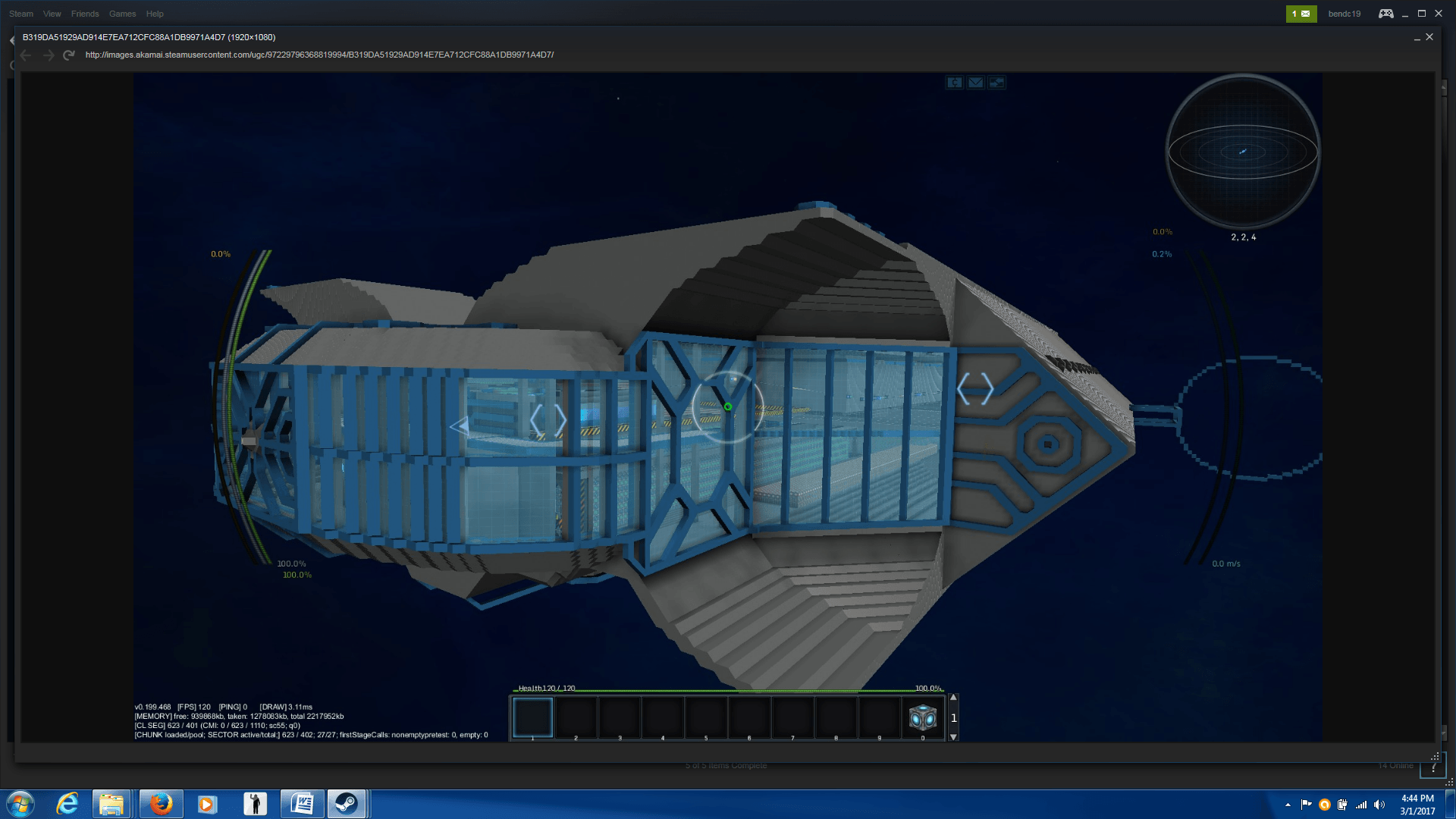Open the bendc19 account dropdown
This screenshot has height=819, width=1456.
click(x=1344, y=14)
